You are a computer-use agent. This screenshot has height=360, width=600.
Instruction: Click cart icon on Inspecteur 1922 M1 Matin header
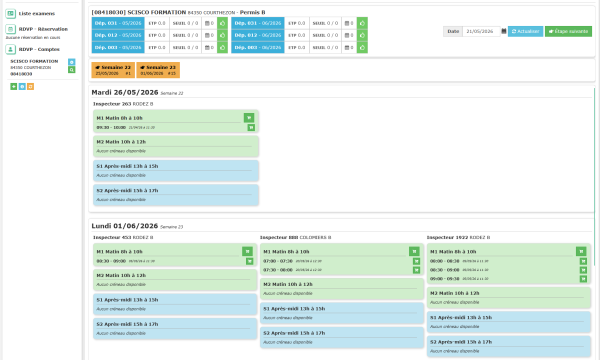581,251
